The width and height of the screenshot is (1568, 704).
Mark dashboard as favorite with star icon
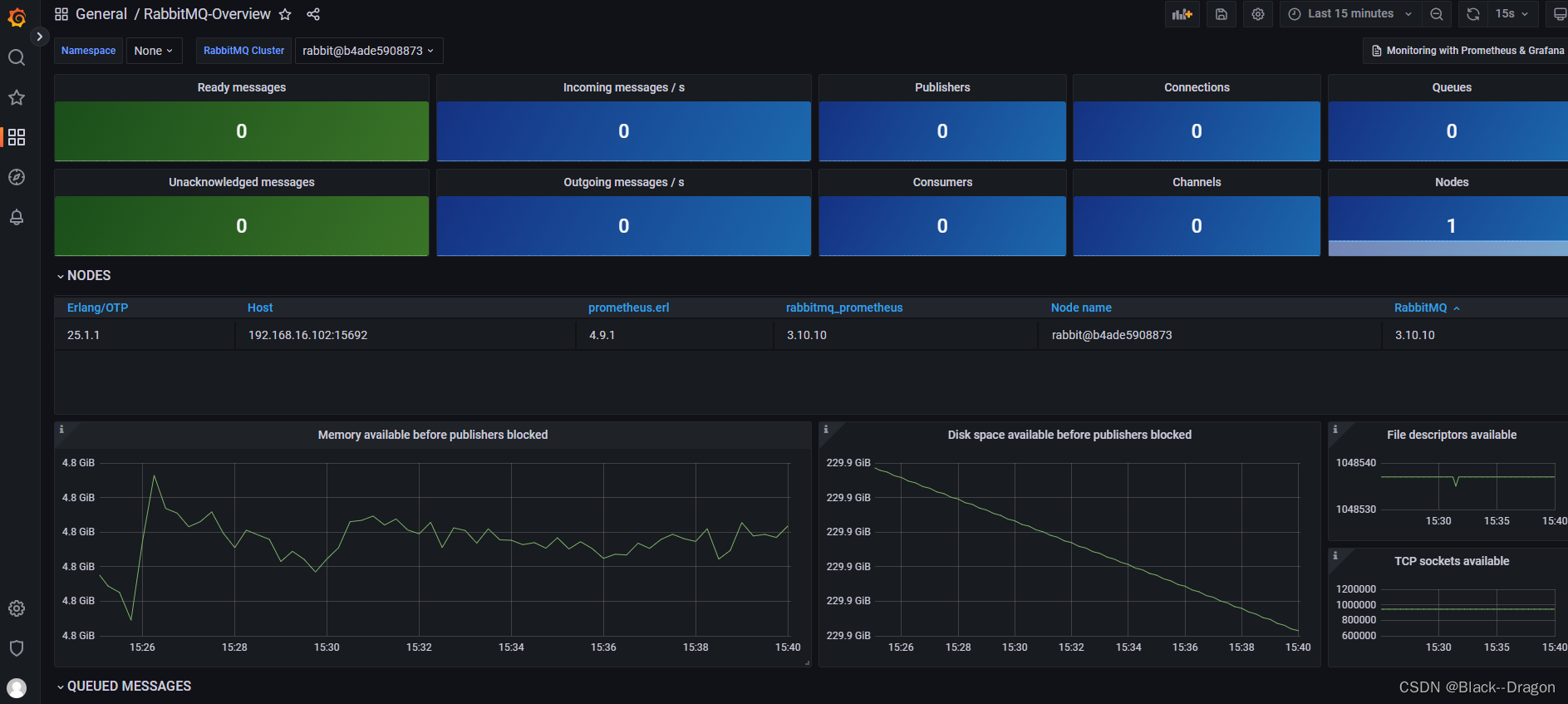(x=285, y=14)
